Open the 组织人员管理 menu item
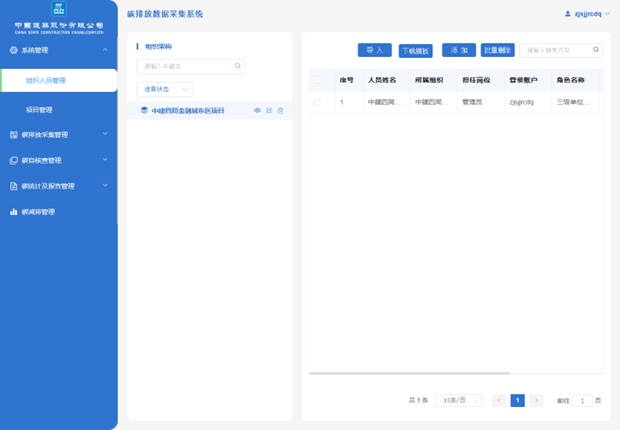 59,81
